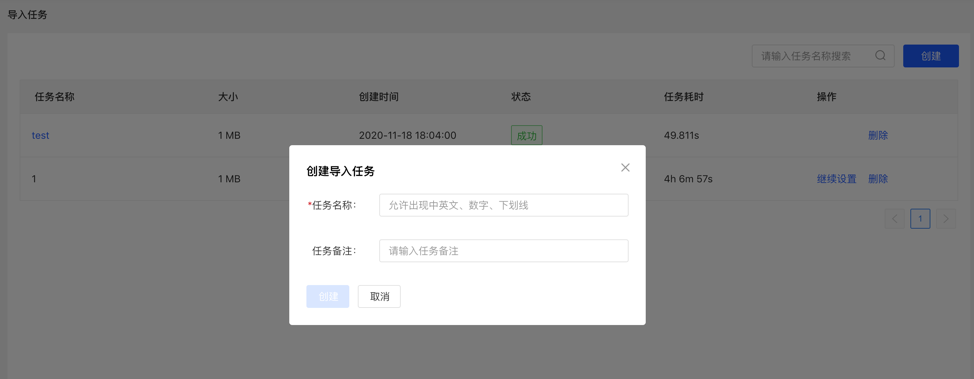Click the 大小 column header

click(228, 97)
